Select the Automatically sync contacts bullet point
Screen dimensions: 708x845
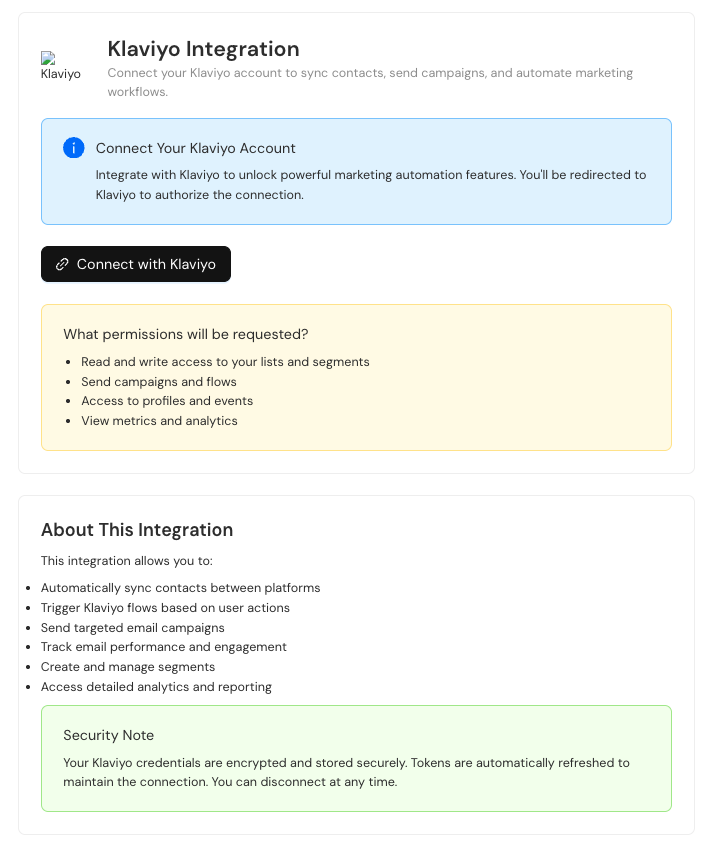point(180,588)
